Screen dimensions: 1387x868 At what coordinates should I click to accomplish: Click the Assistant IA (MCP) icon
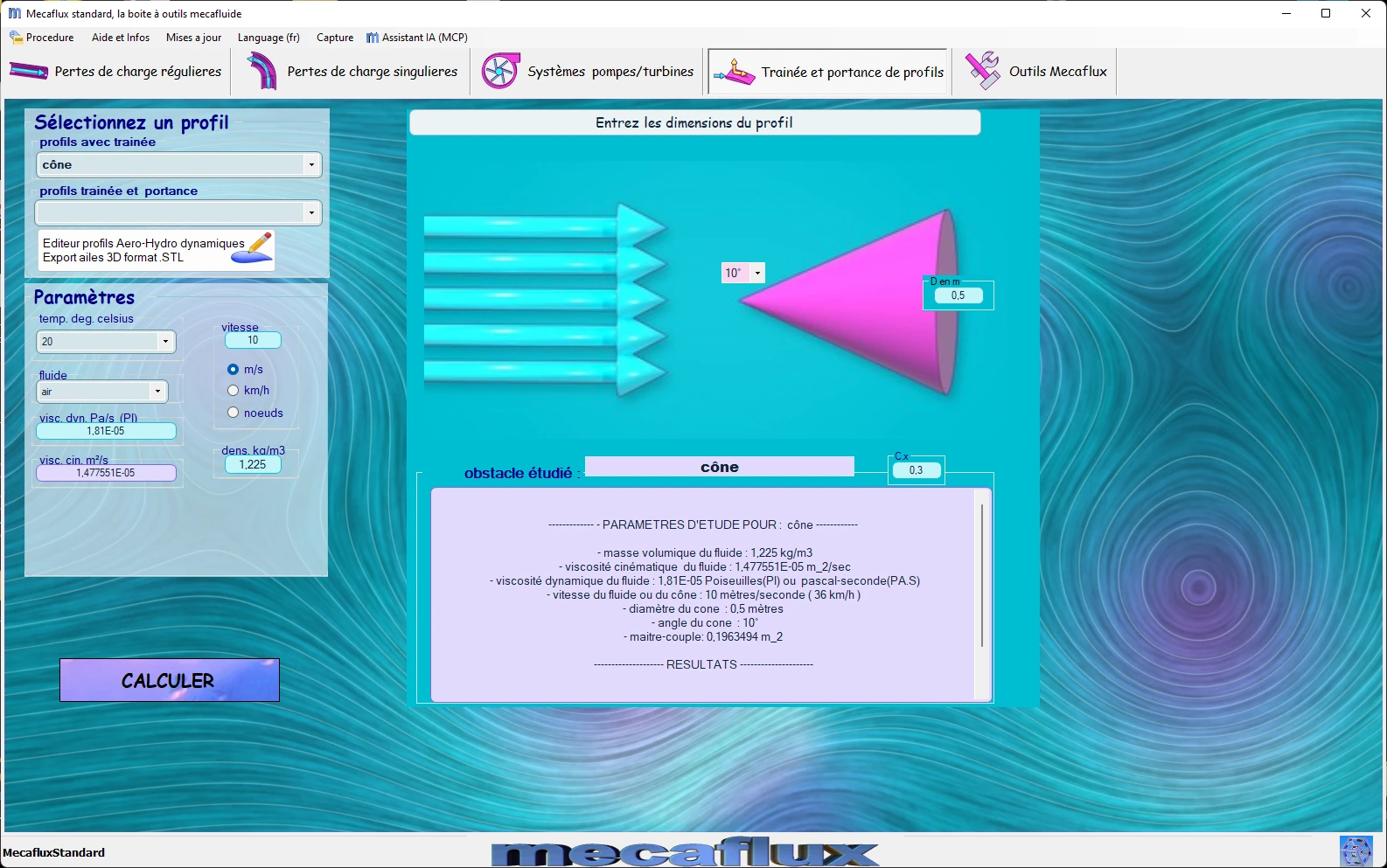[x=373, y=38]
